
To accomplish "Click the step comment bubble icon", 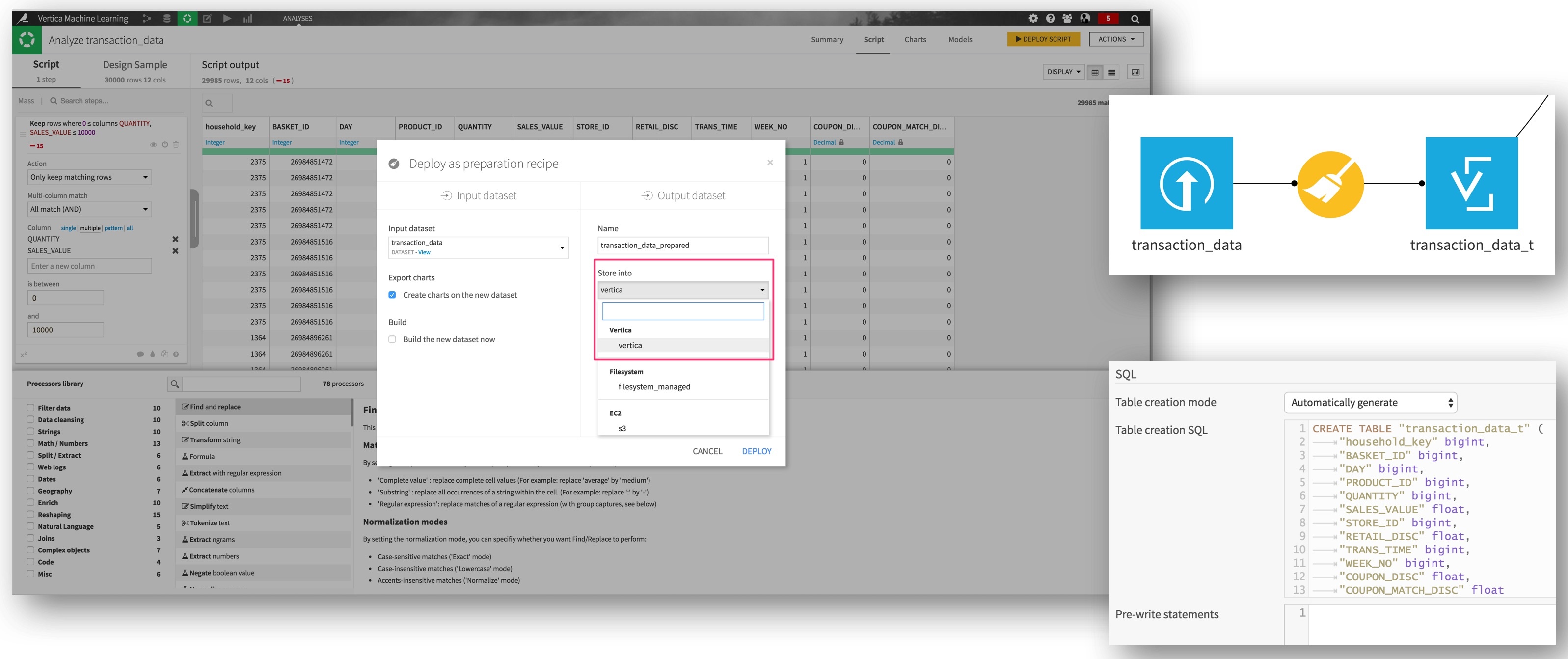I will point(140,354).
